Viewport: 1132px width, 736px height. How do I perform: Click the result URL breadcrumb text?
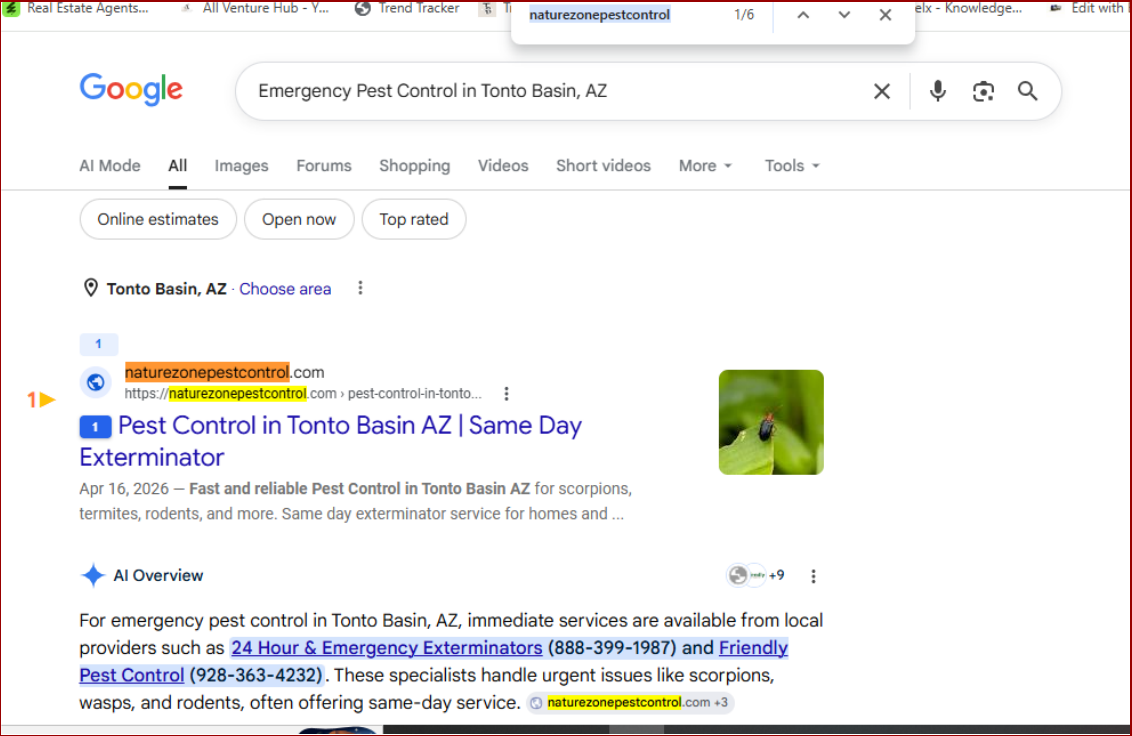click(x=302, y=394)
